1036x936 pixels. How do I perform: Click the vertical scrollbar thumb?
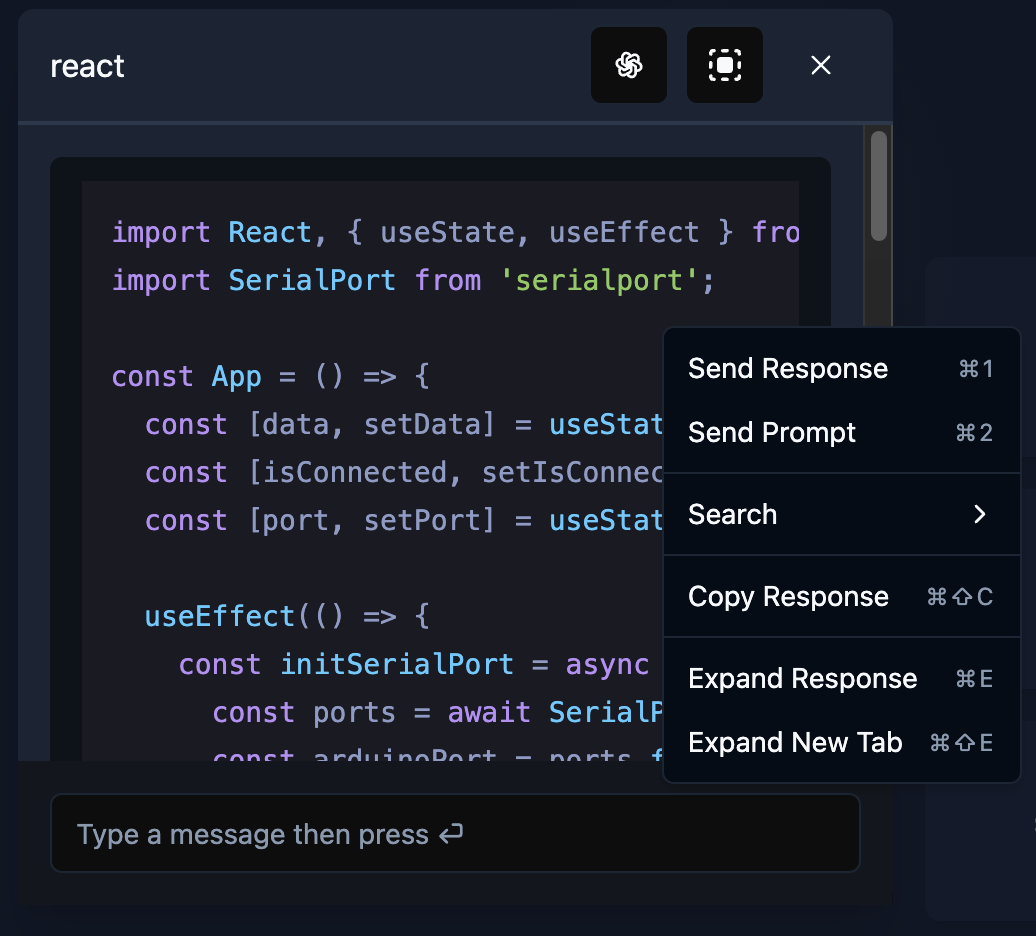point(878,186)
